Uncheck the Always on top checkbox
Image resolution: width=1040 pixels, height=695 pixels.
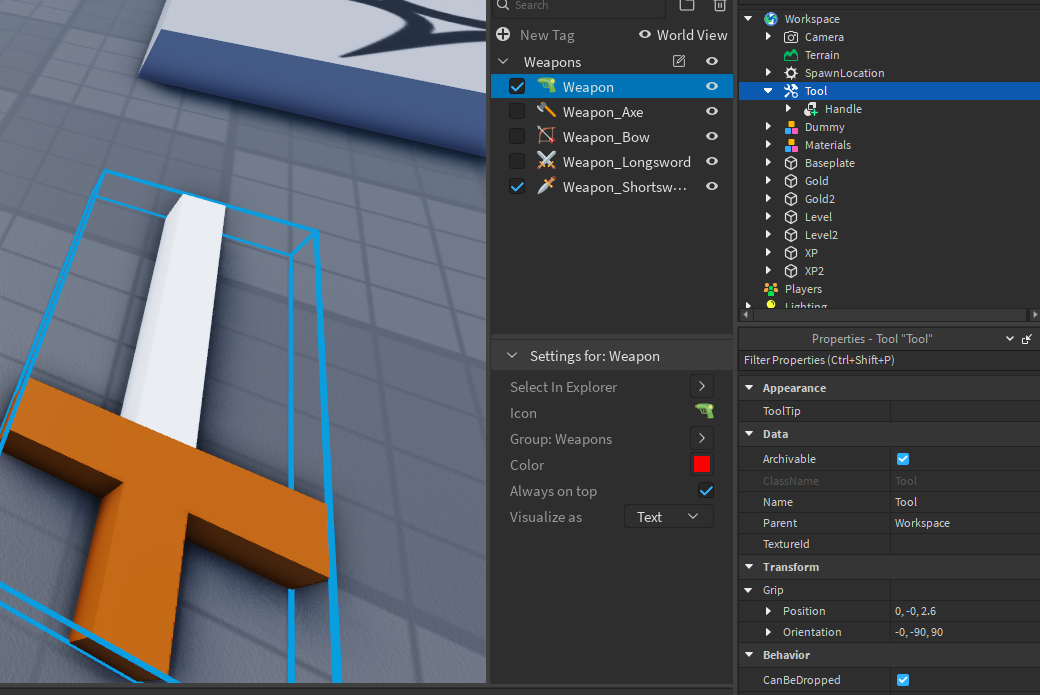(705, 490)
